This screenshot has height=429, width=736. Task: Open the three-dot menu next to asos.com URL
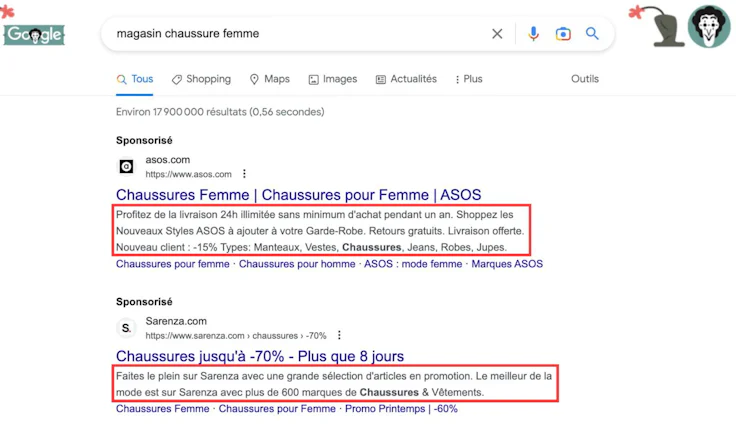click(x=244, y=174)
